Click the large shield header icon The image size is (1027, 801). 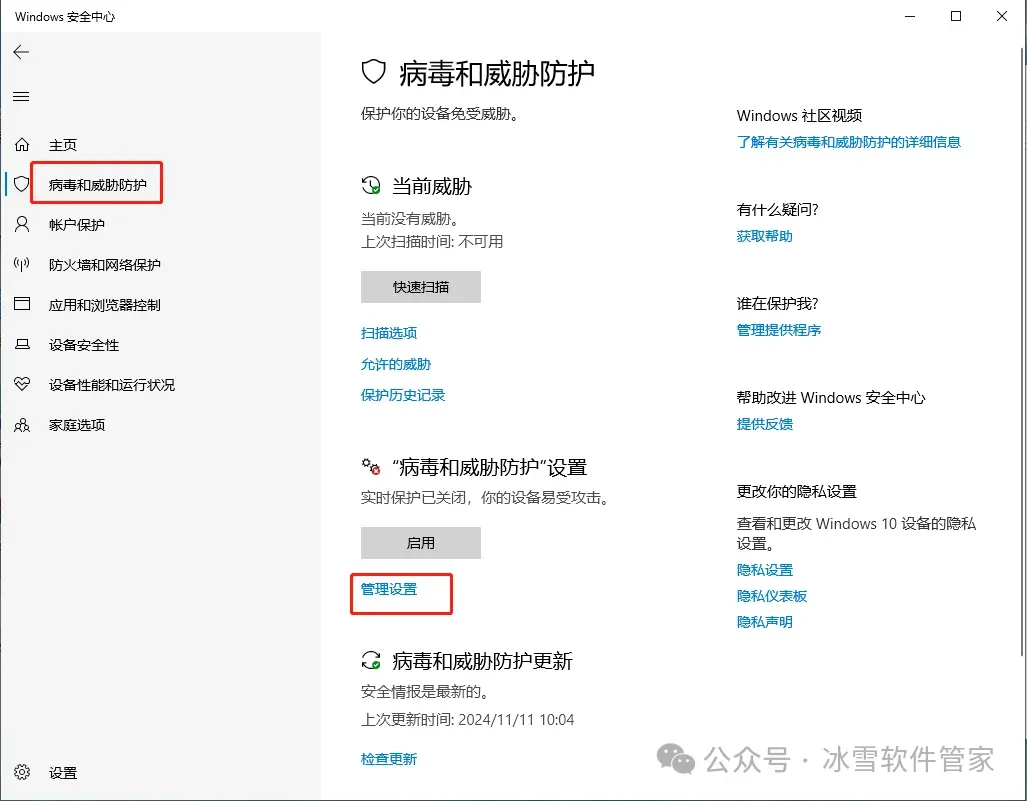373,72
